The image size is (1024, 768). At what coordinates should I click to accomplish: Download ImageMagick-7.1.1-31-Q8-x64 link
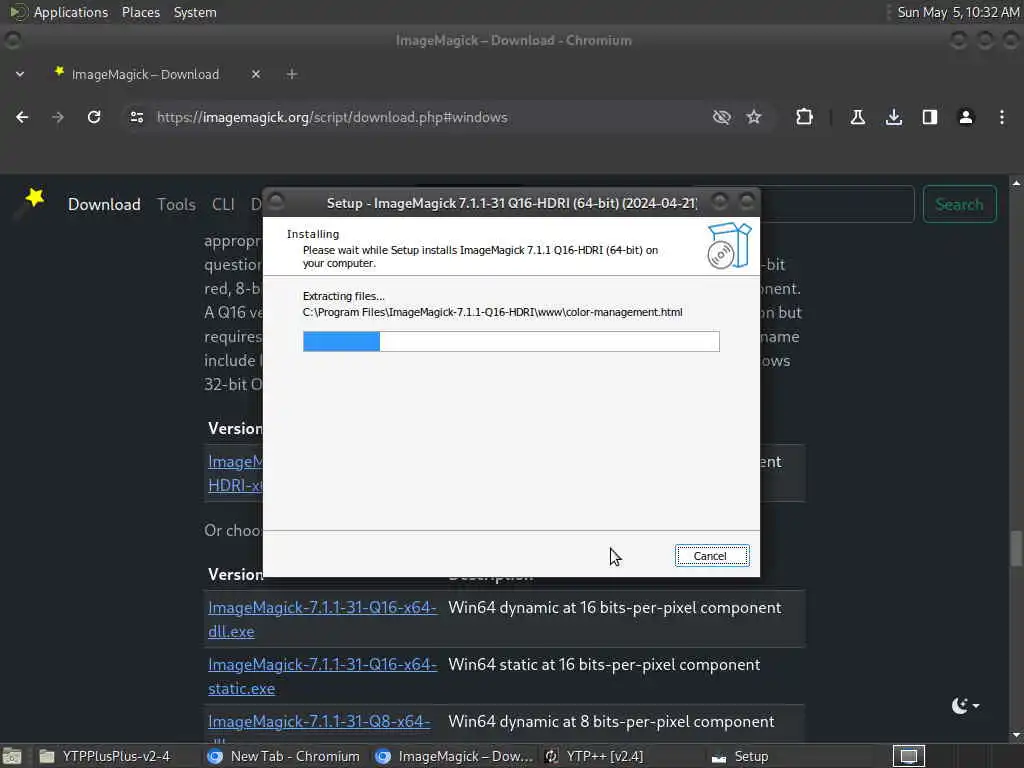pyautogui.click(x=319, y=722)
